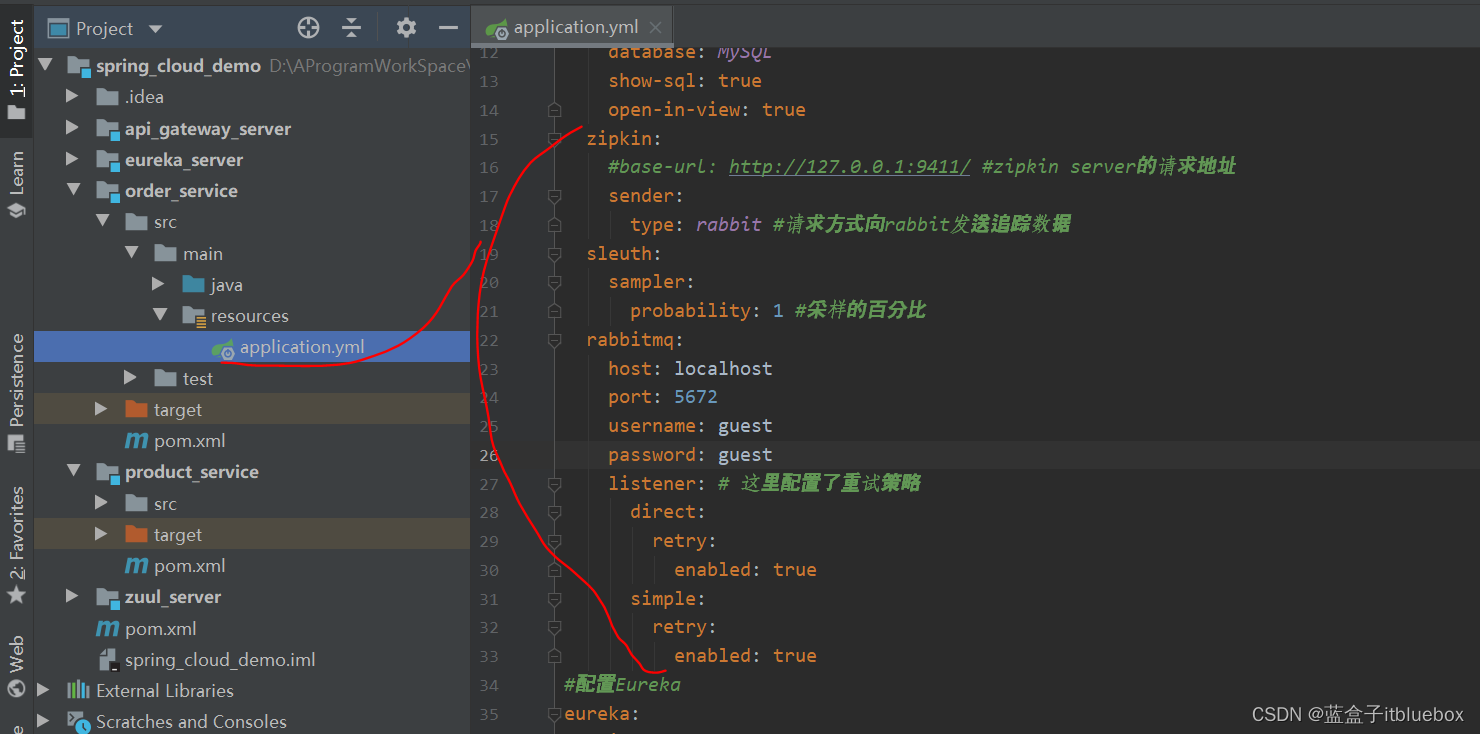The height and width of the screenshot is (734, 1480).
Task: Select the api_gateway_server module
Action: [208, 129]
